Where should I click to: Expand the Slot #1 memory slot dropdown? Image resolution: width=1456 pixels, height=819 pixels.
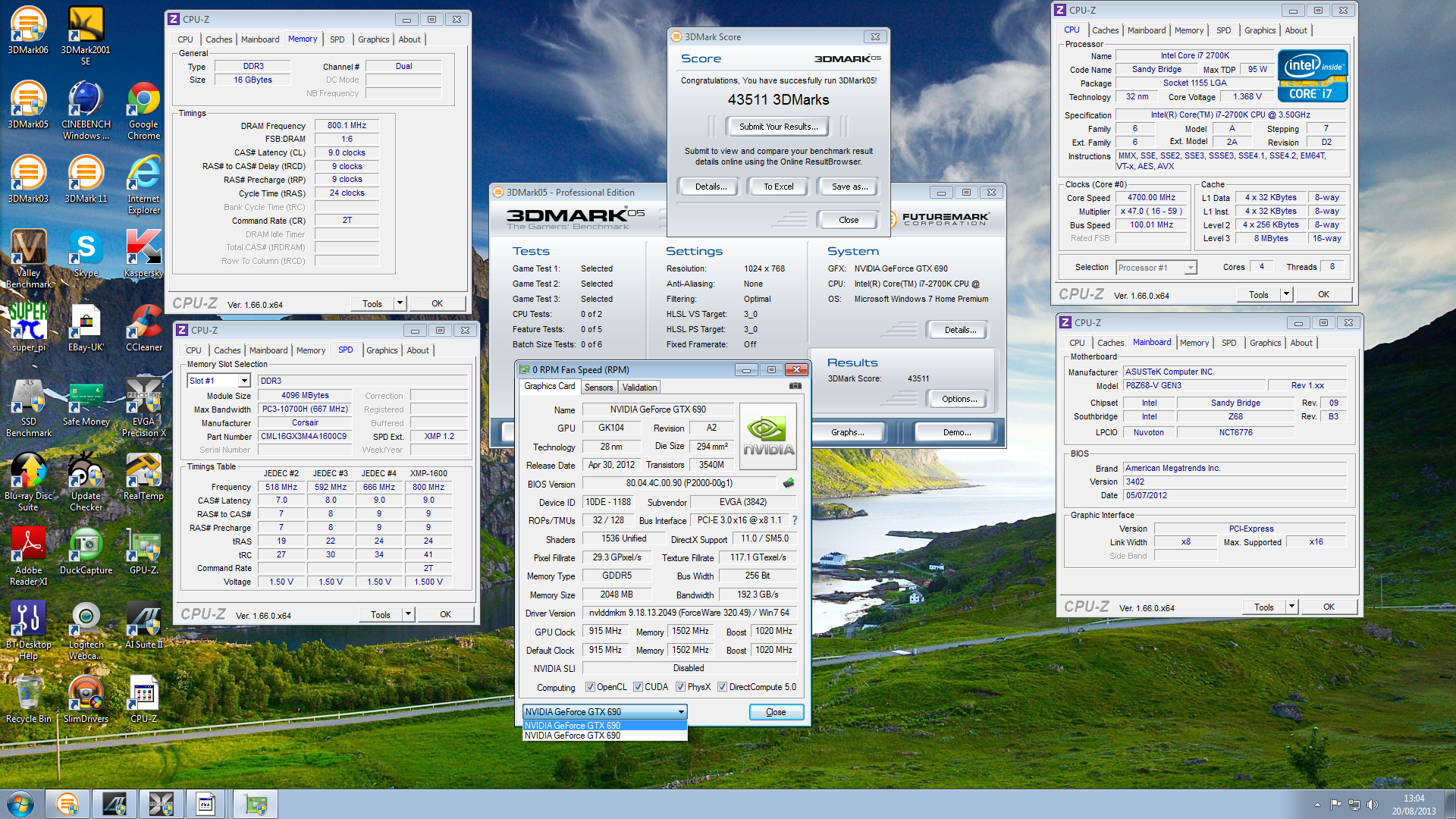click(244, 381)
